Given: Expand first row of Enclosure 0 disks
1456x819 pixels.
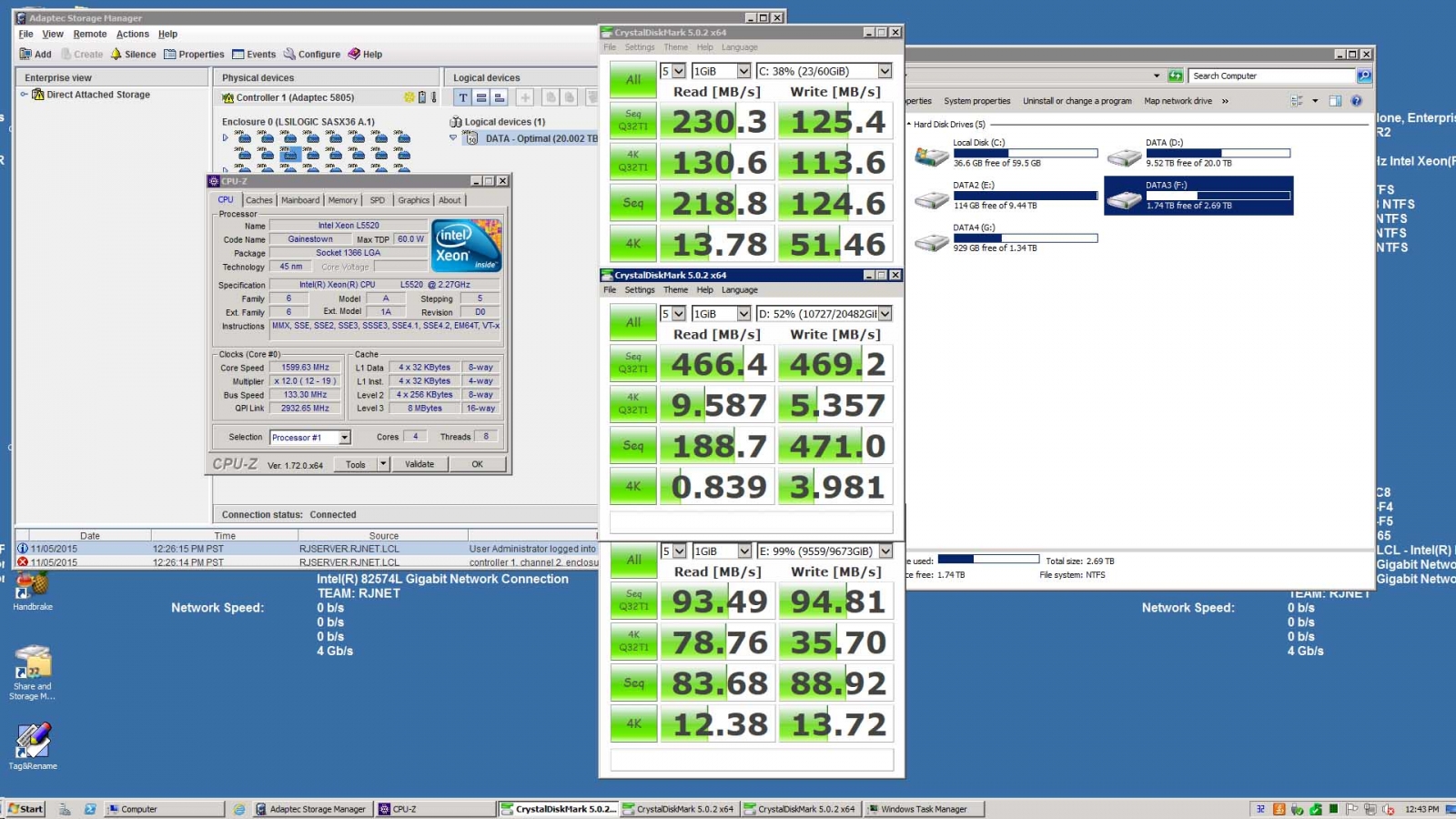Looking at the screenshot, I should tap(225, 138).
